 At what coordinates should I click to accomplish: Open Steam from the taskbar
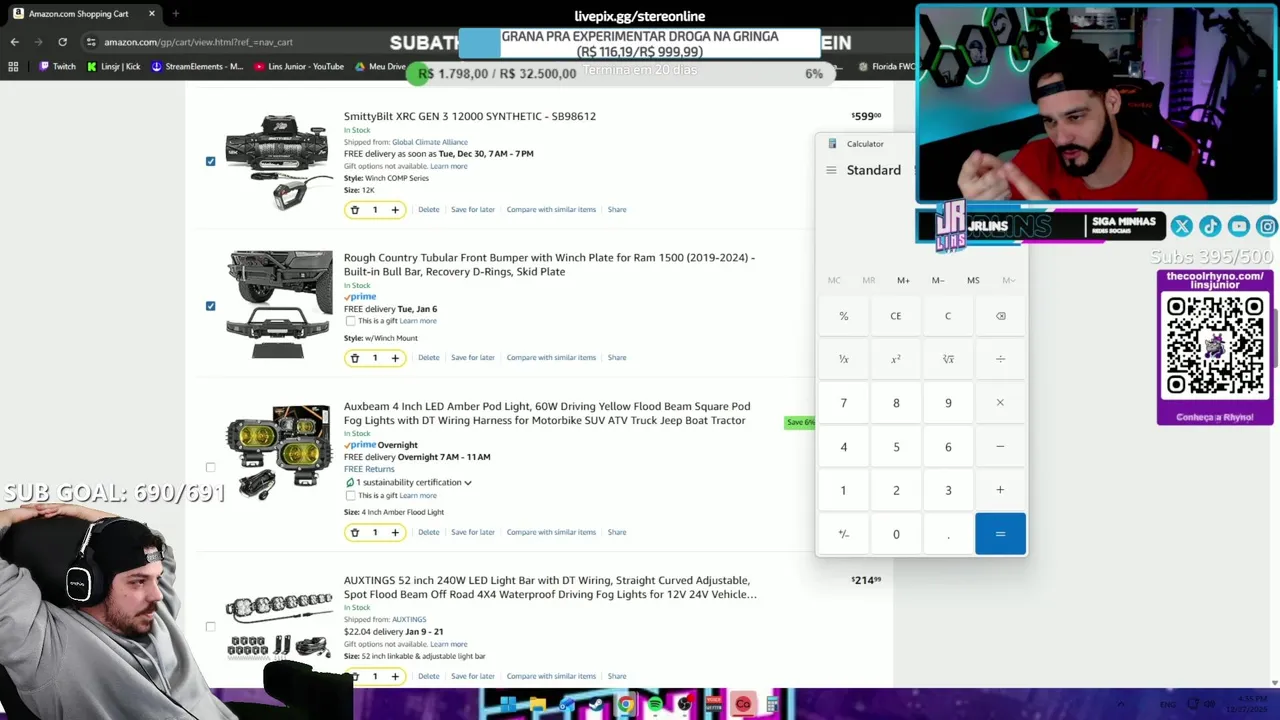point(597,705)
